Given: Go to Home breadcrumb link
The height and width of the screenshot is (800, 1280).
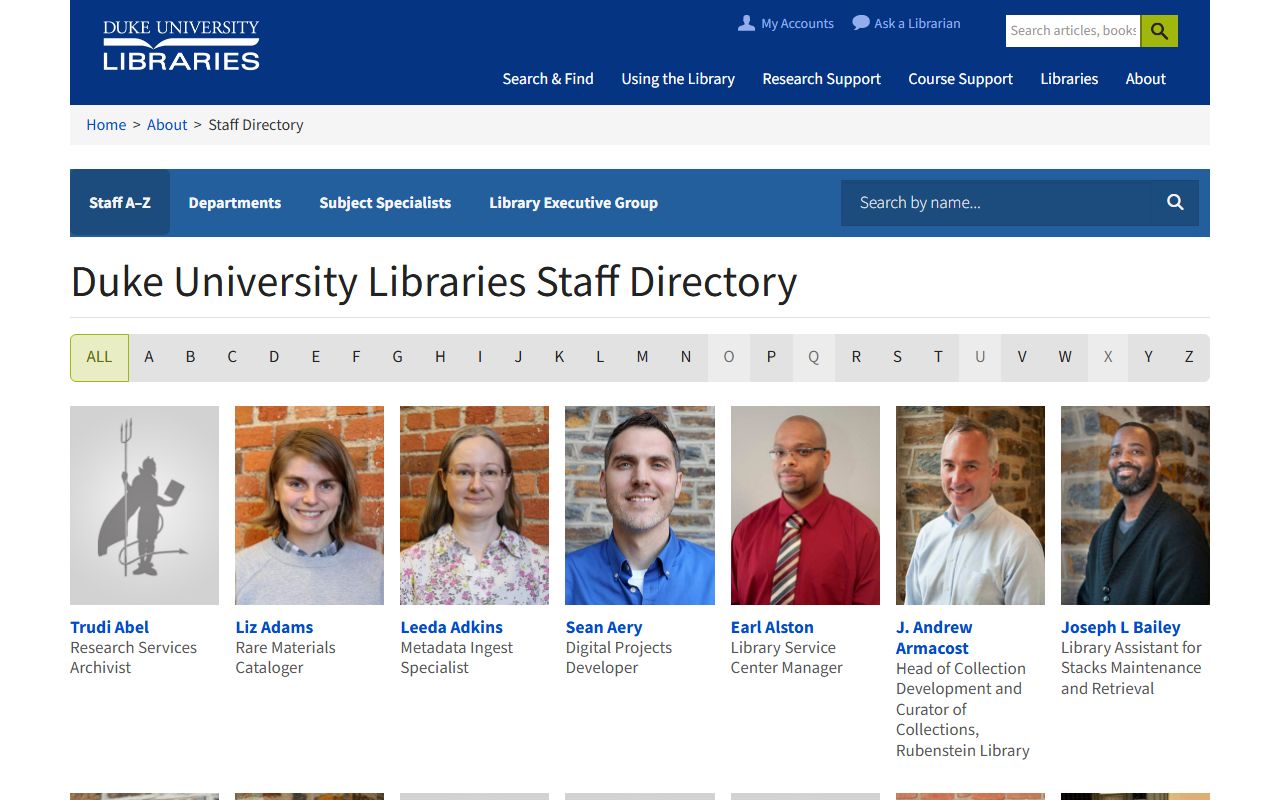Looking at the screenshot, I should 106,125.
